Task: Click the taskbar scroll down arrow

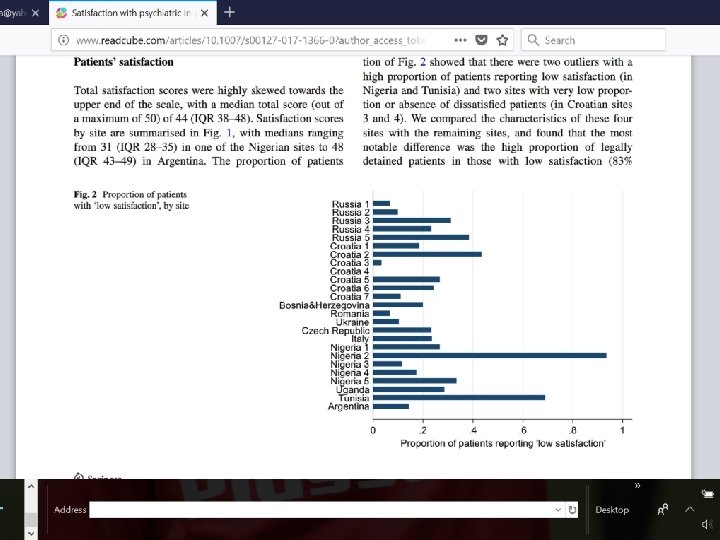Action: pos(31,534)
